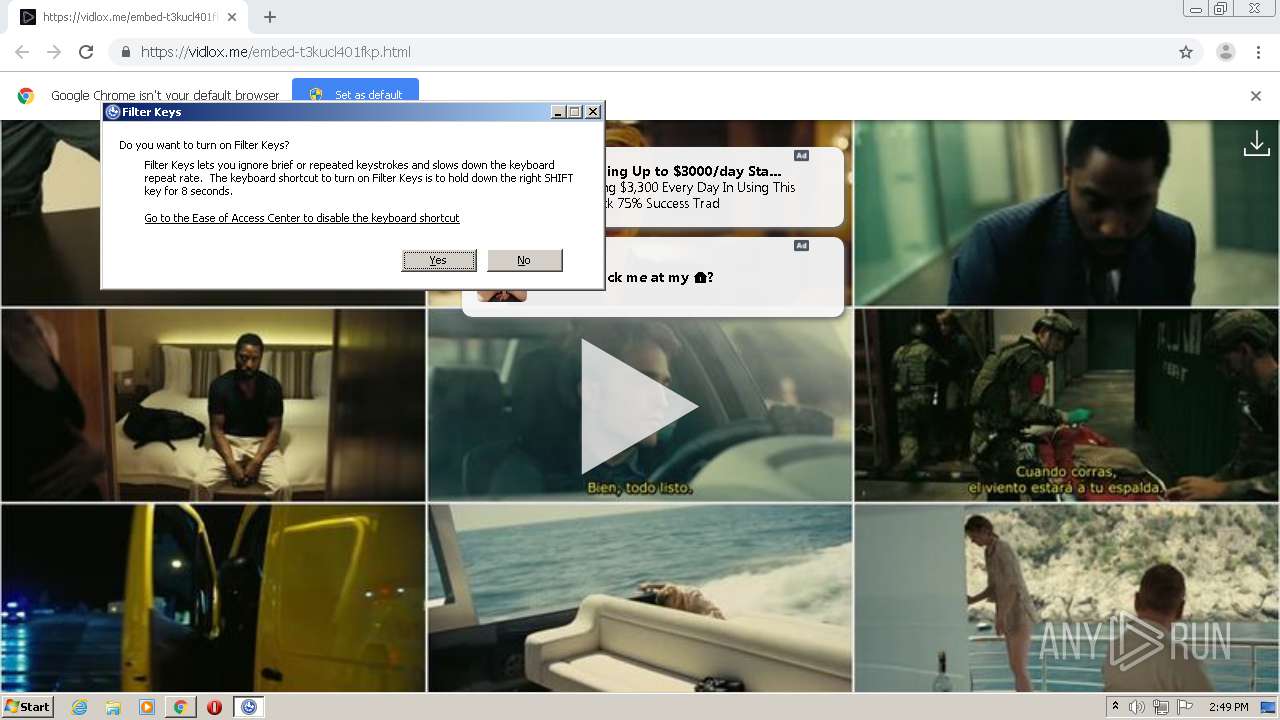This screenshot has width=1280, height=720.
Task: Play the video with the center button
Action: [x=638, y=406]
